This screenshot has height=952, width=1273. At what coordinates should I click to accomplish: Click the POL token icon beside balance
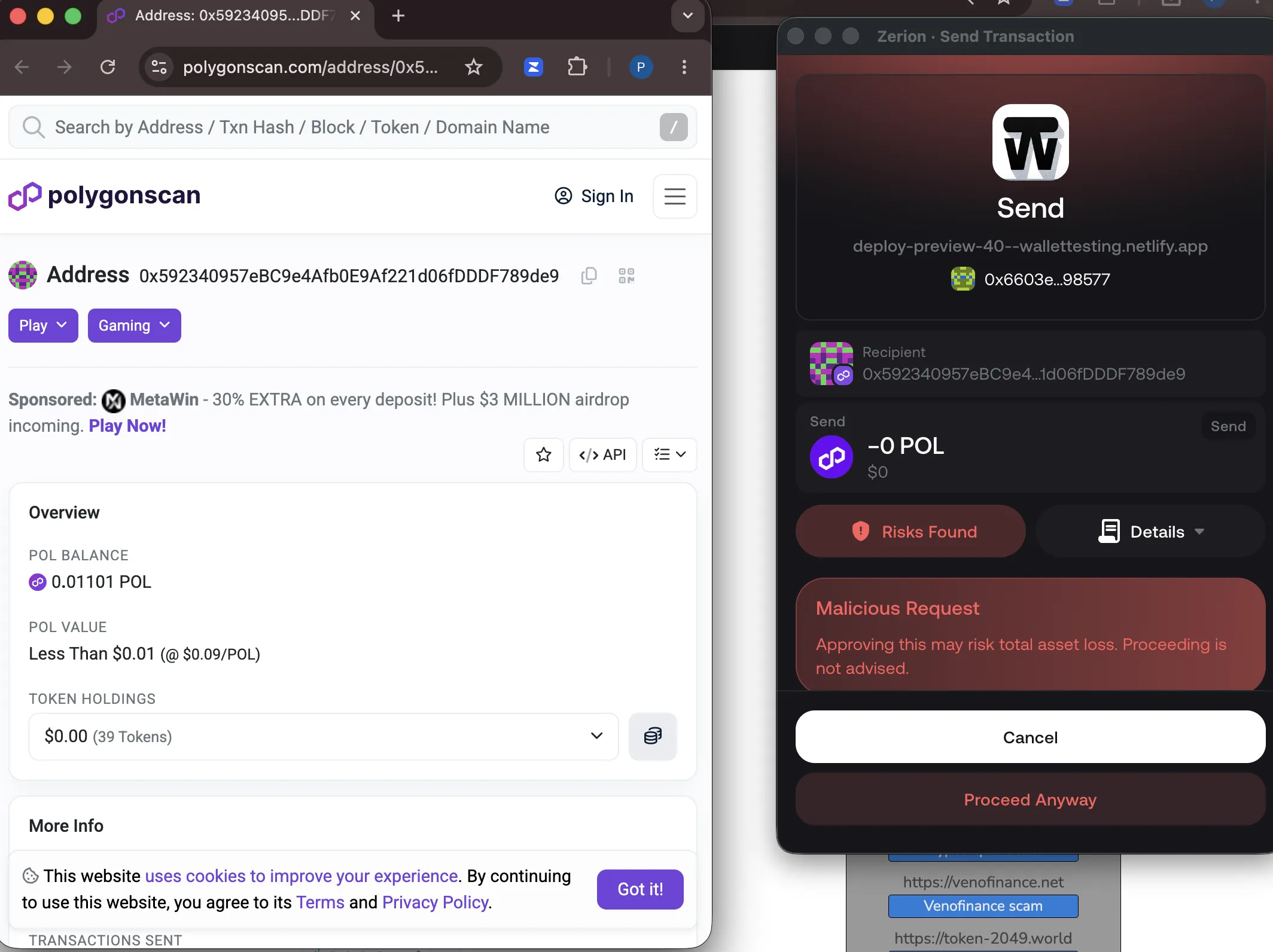[x=38, y=582]
